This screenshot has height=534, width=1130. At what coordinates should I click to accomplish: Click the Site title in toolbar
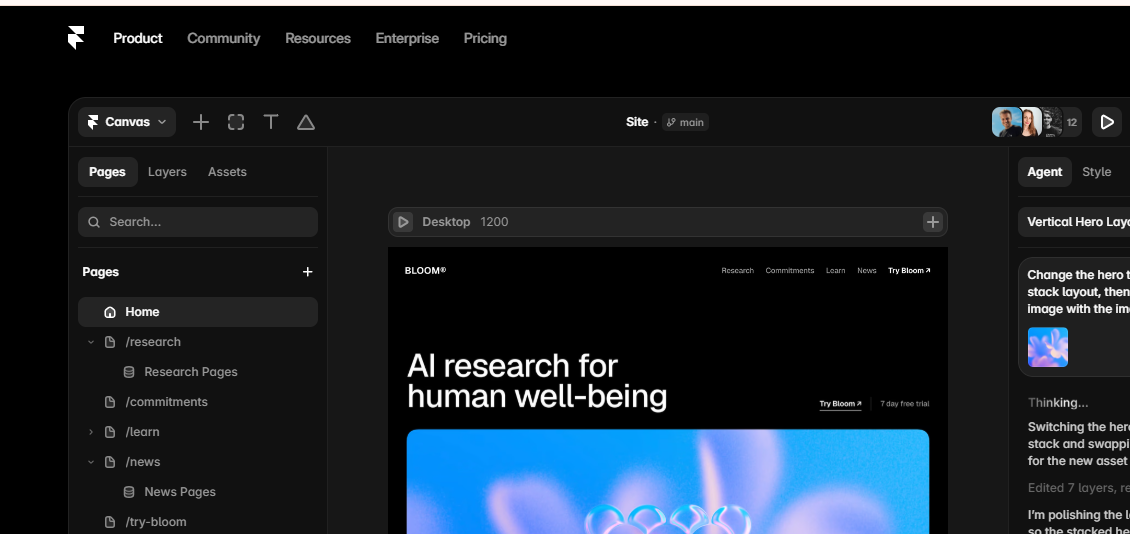click(637, 123)
